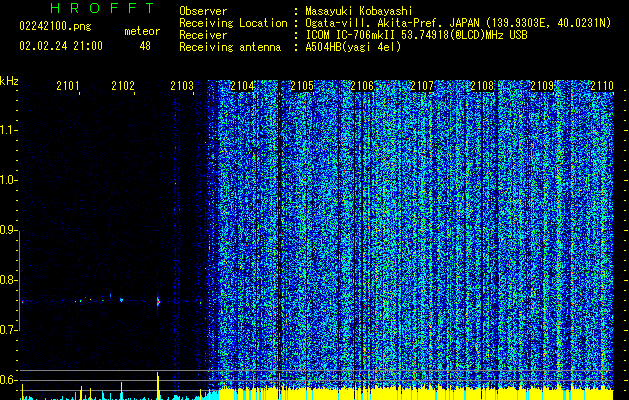629x400 pixels.
Task: Click the Observer name Masayuki Kobayashi
Action: tap(359, 11)
